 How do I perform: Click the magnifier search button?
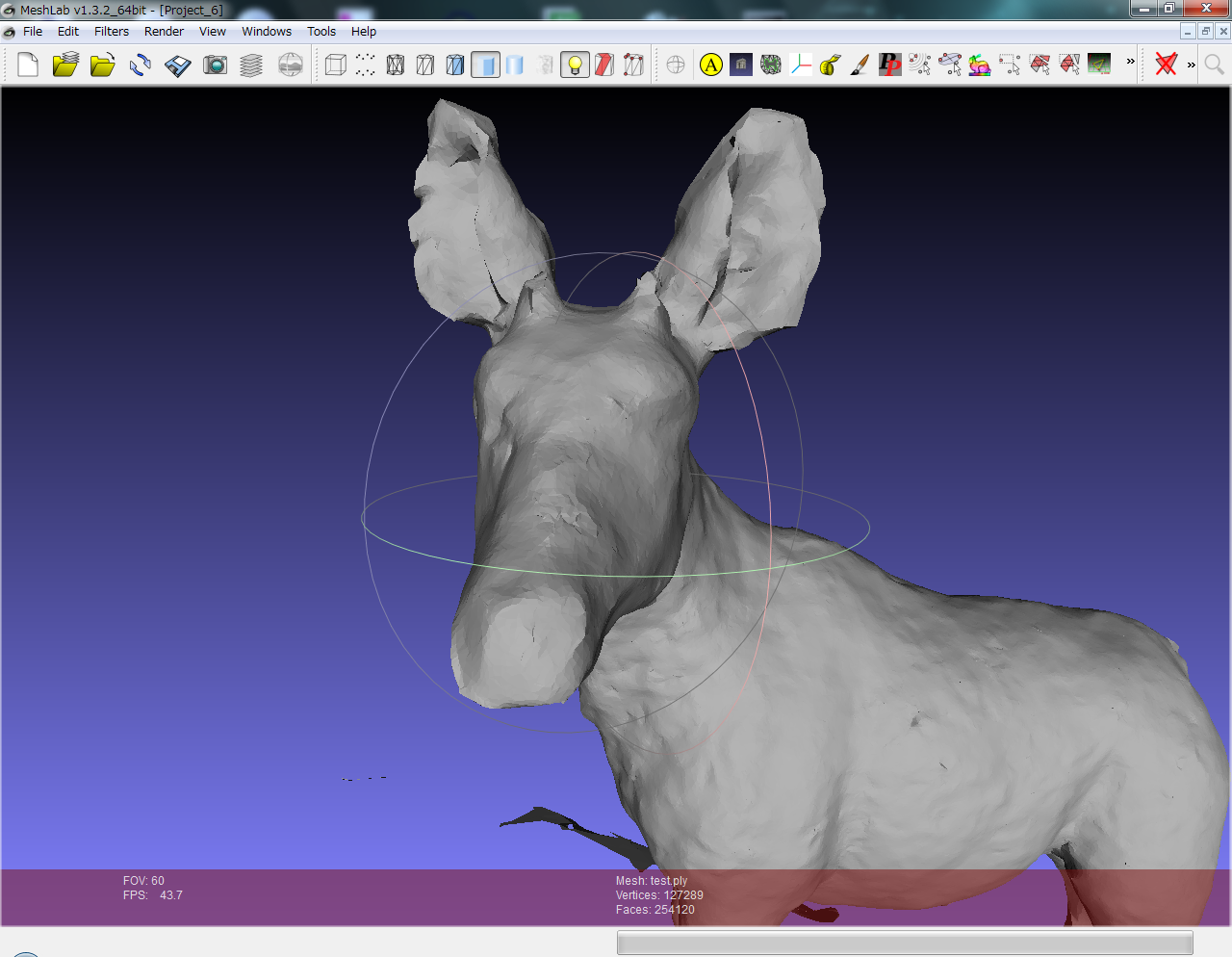(1214, 65)
